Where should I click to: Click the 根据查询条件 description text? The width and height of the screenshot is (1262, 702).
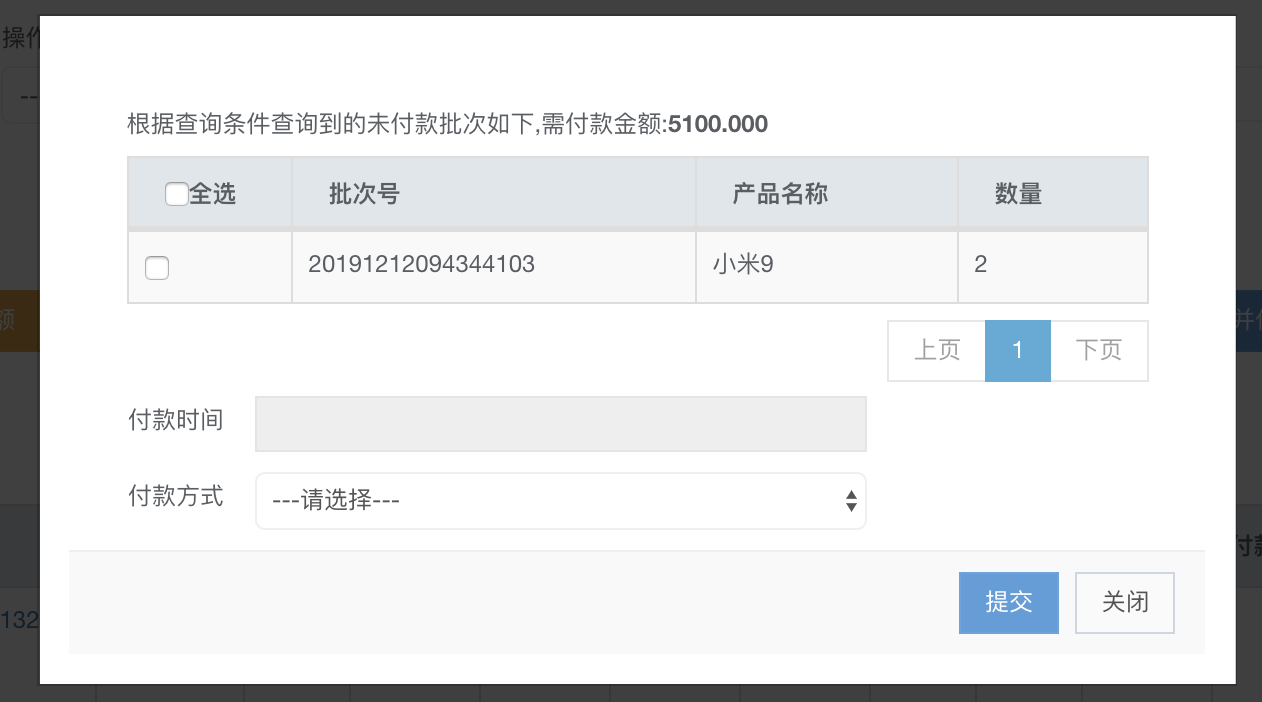(390, 125)
